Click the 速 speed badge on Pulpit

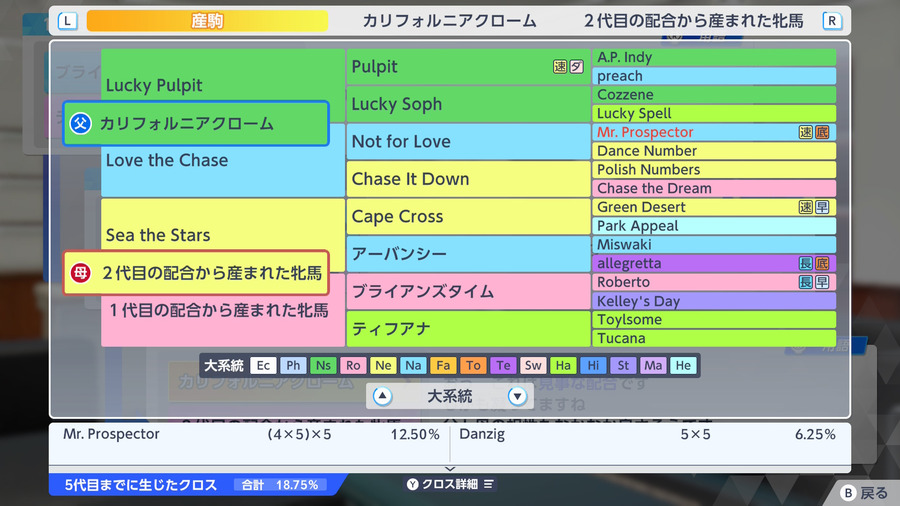click(560, 67)
